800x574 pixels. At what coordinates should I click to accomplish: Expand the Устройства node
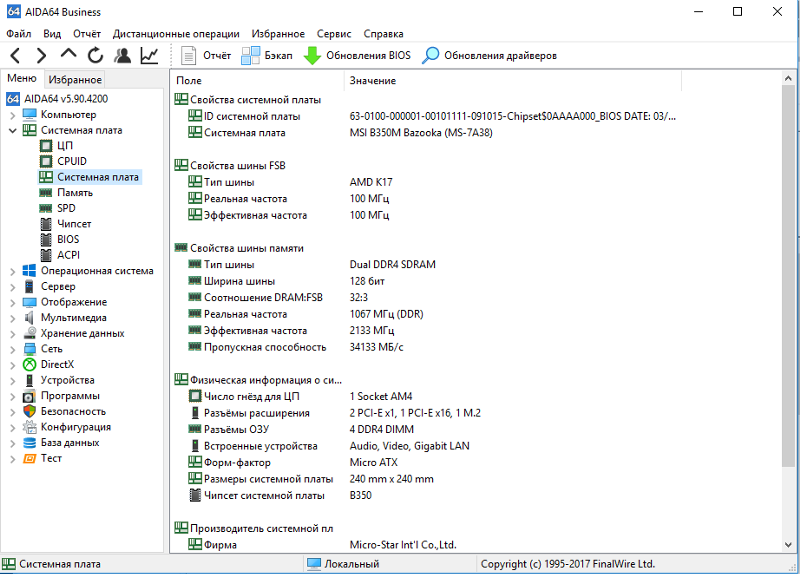pos(13,381)
